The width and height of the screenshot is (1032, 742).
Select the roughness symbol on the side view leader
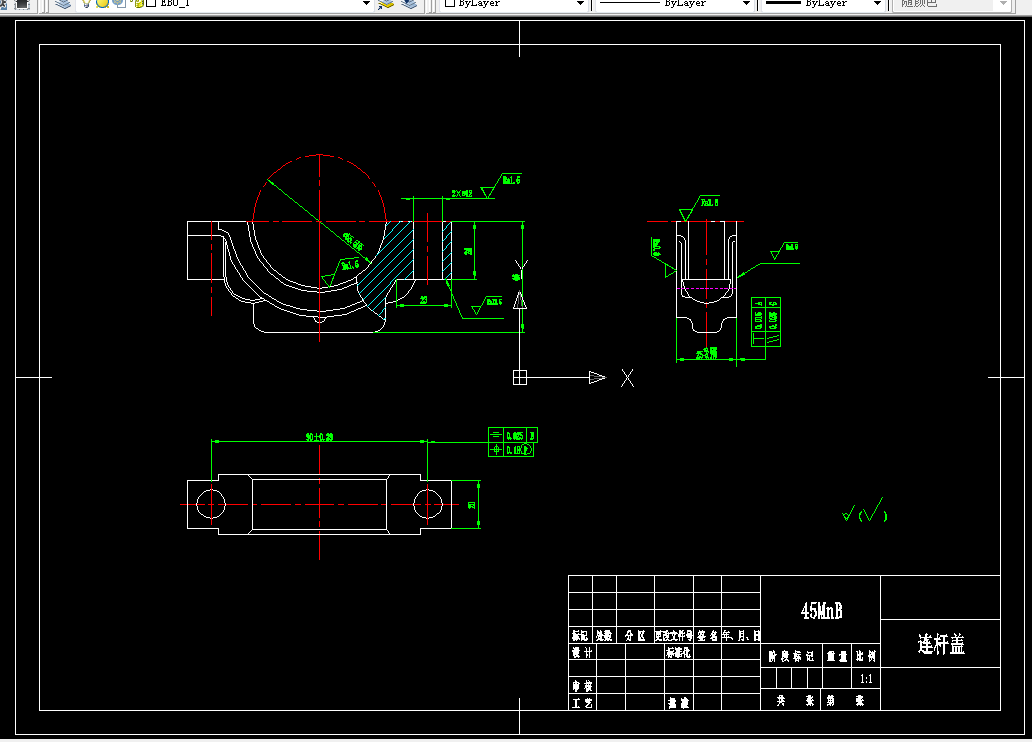click(x=785, y=252)
